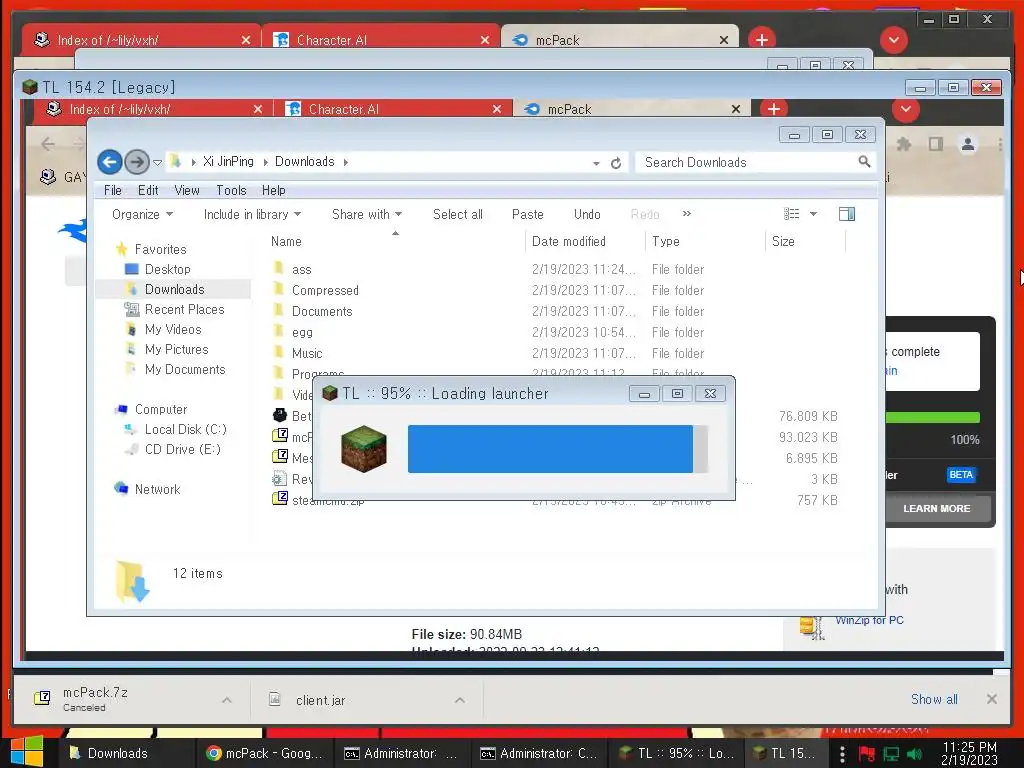Select Local Disk (C:) in navigation pane

point(185,429)
